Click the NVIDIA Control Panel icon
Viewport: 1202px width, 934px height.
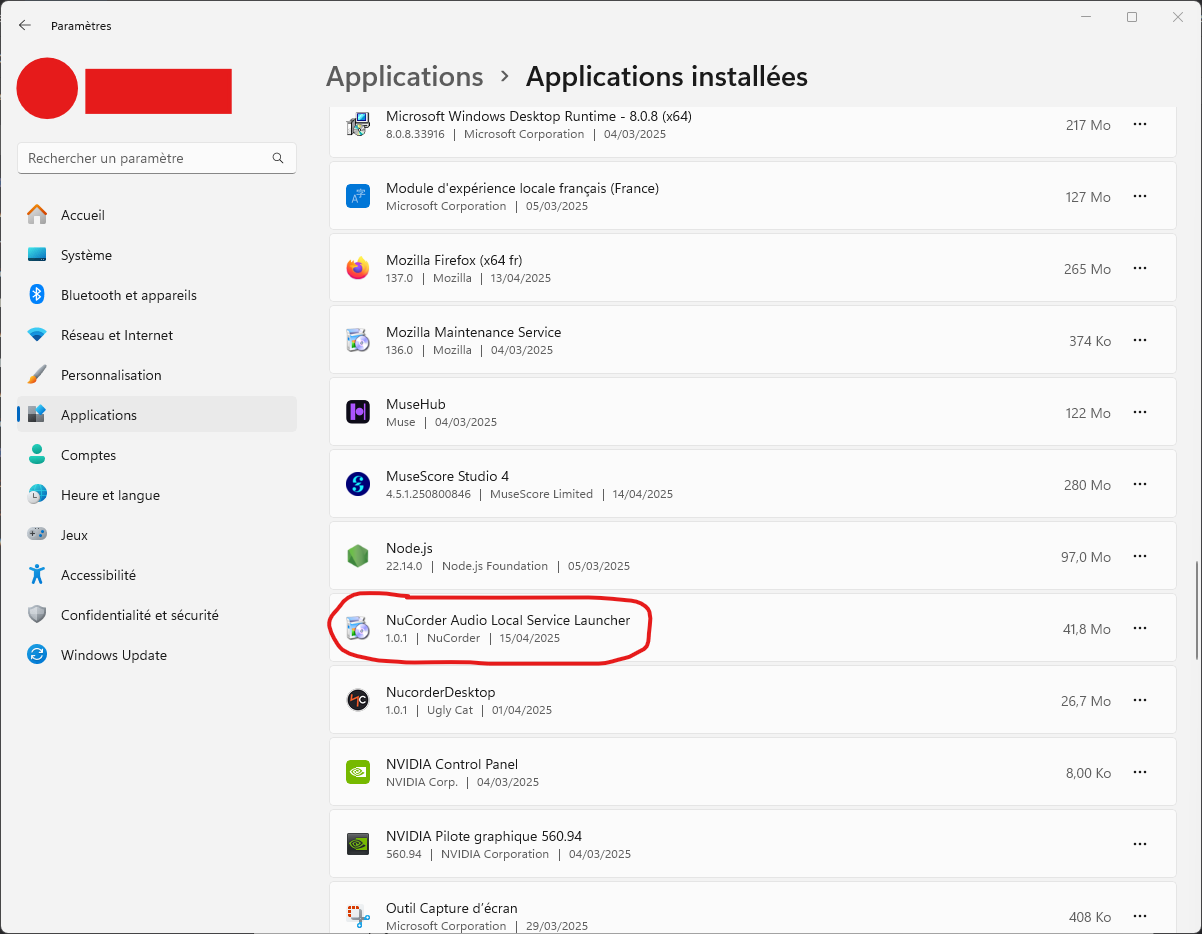pyautogui.click(x=358, y=772)
